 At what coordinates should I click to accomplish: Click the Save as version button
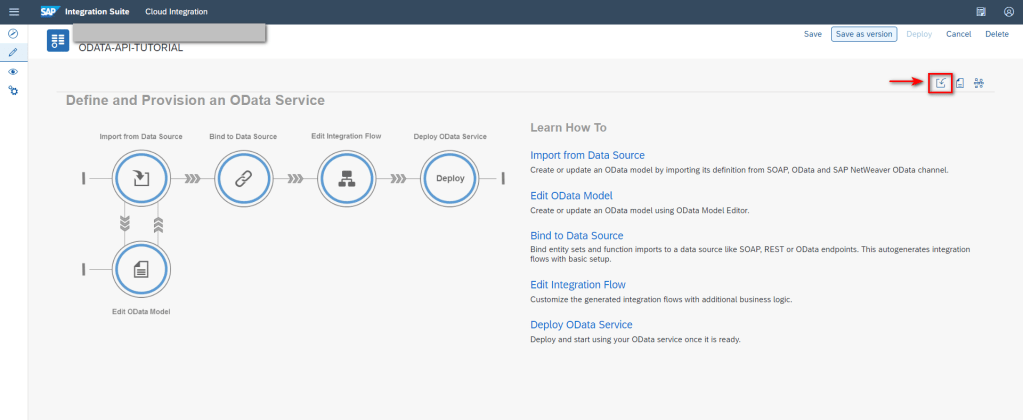click(864, 34)
